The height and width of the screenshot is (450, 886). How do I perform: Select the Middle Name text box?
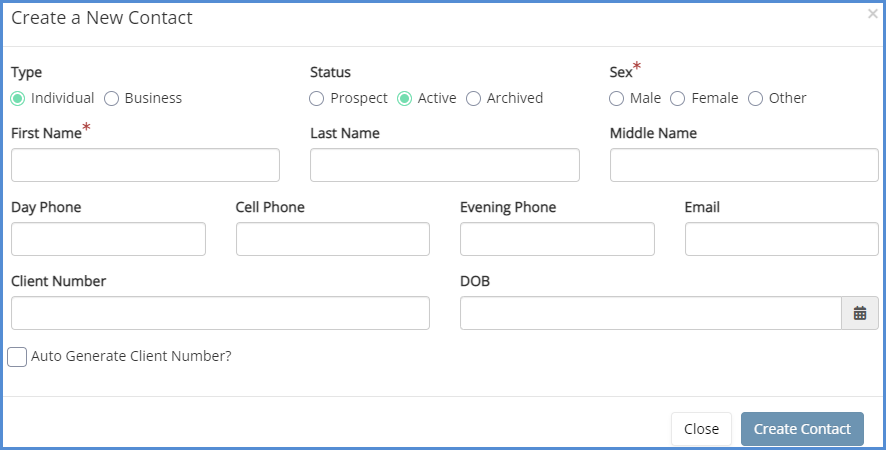743,165
